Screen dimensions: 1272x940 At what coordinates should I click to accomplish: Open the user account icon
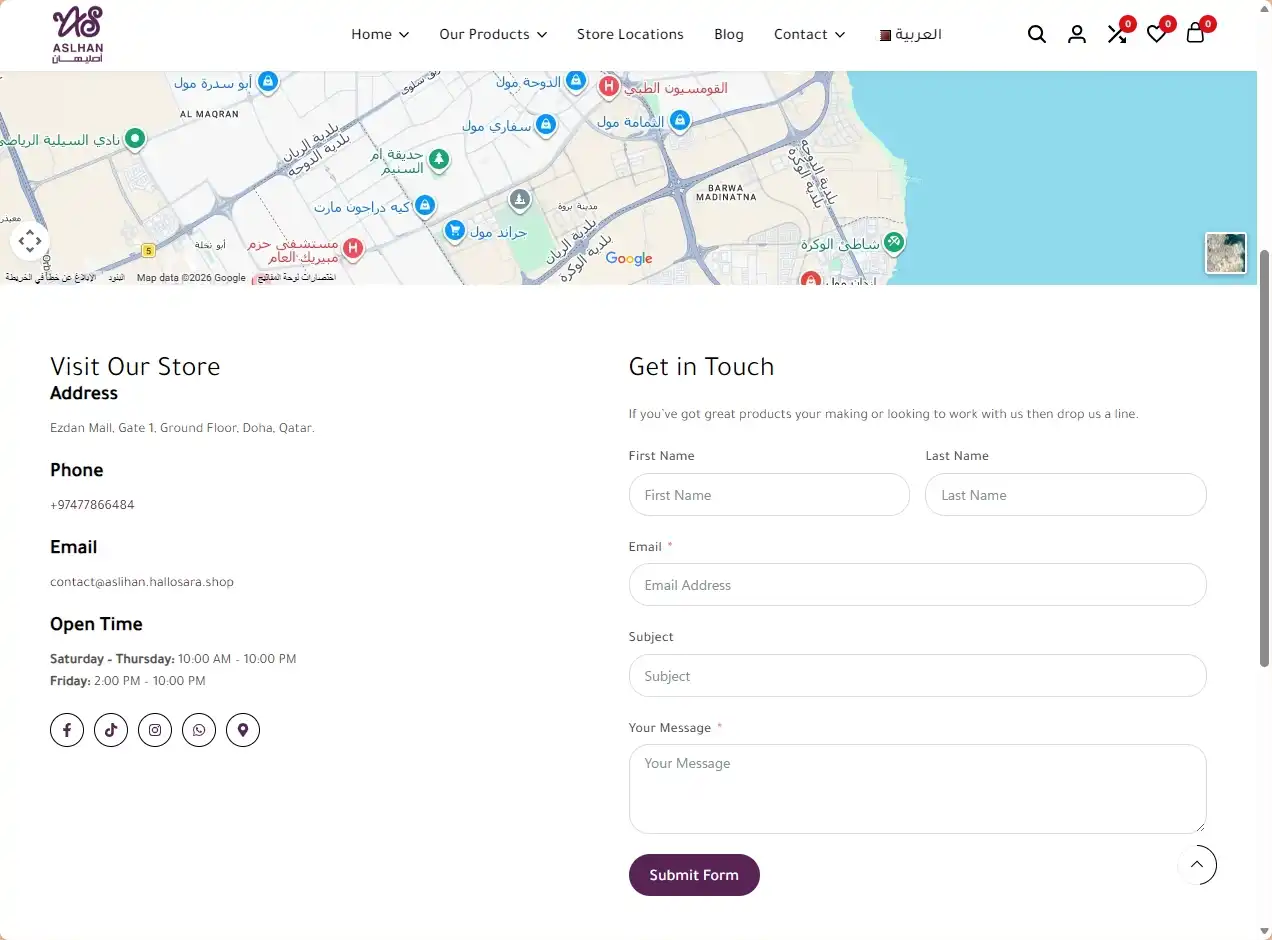coord(1077,34)
